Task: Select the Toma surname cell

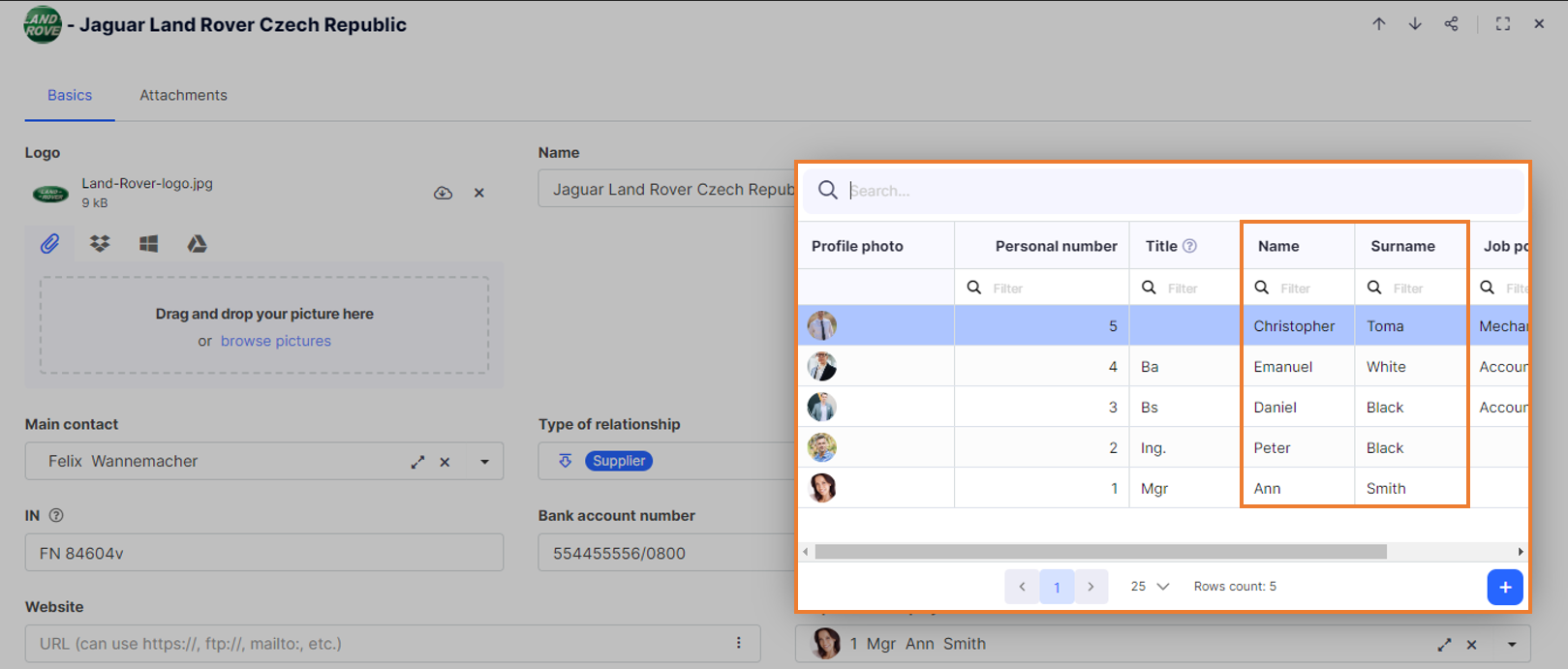Action: pyautogui.click(x=1411, y=326)
